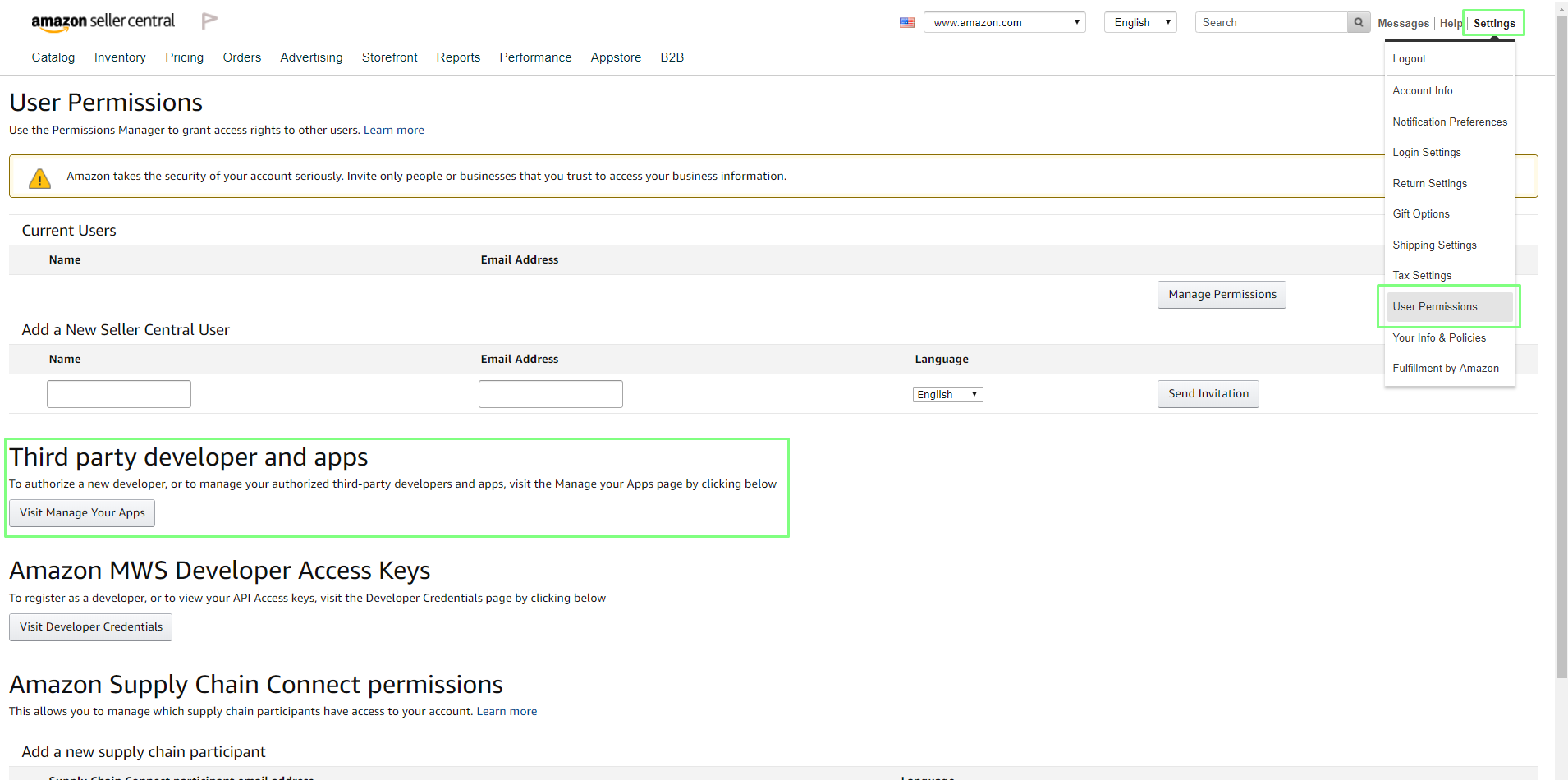This screenshot has width=1568, height=780.
Task: Click Visit Developer Credentials button
Action: pos(91,627)
